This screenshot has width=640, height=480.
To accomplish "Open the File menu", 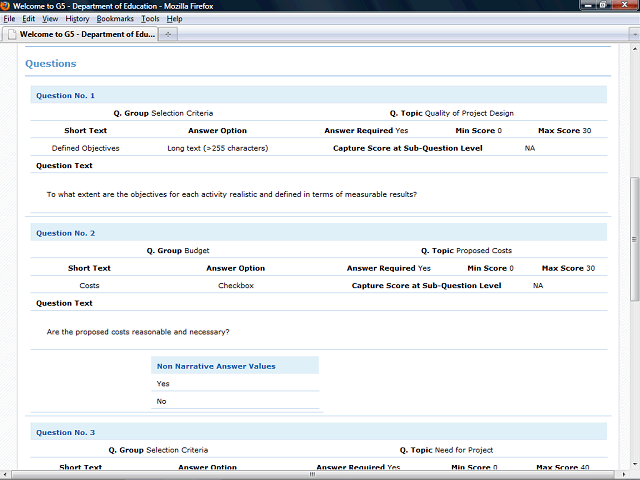I will pos(10,19).
